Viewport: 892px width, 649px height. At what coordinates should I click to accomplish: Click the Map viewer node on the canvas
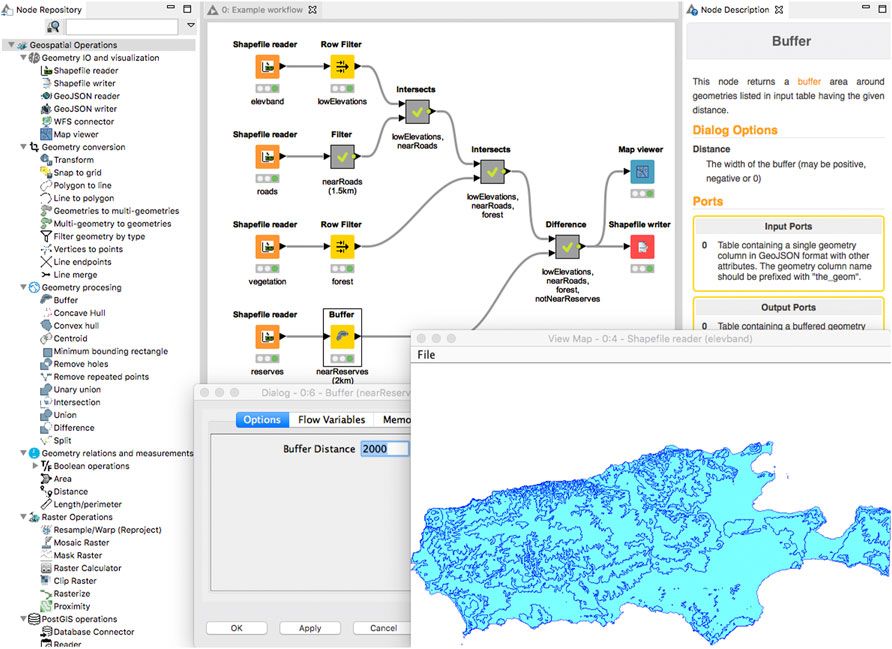[642, 171]
